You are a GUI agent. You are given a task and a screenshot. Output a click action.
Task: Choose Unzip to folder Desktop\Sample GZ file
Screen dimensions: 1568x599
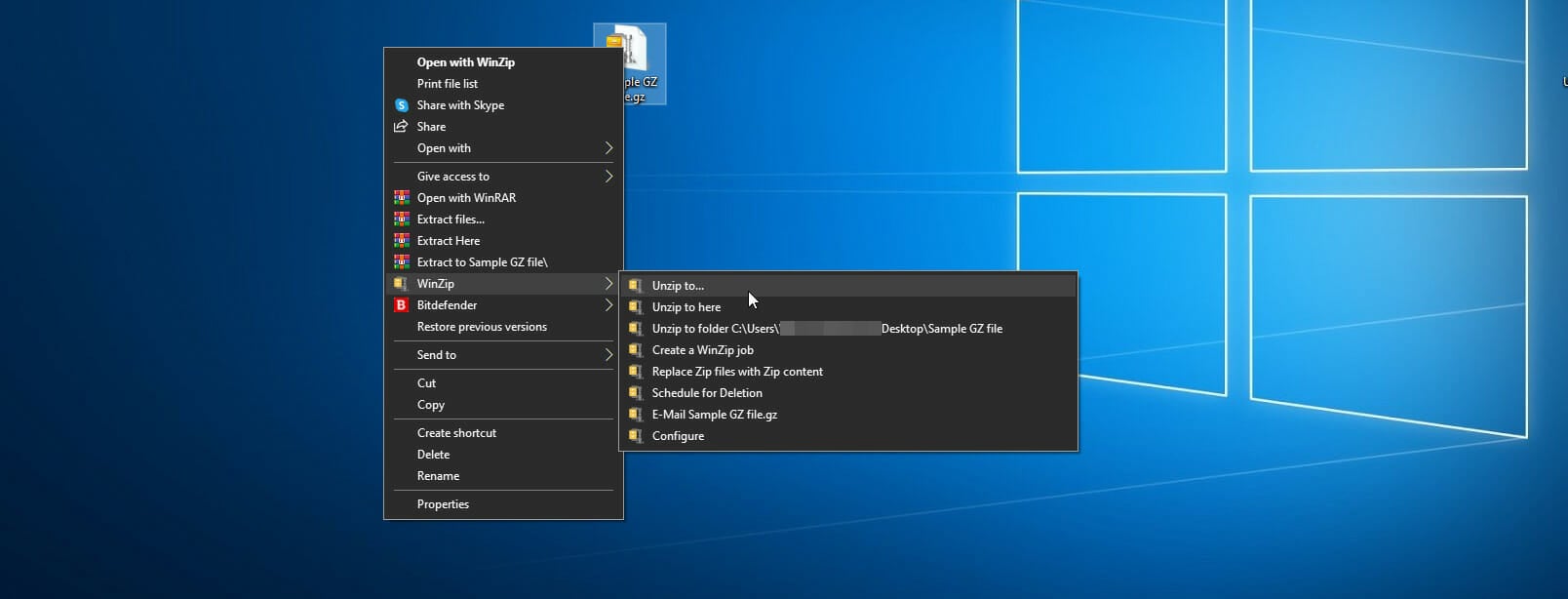(848, 329)
